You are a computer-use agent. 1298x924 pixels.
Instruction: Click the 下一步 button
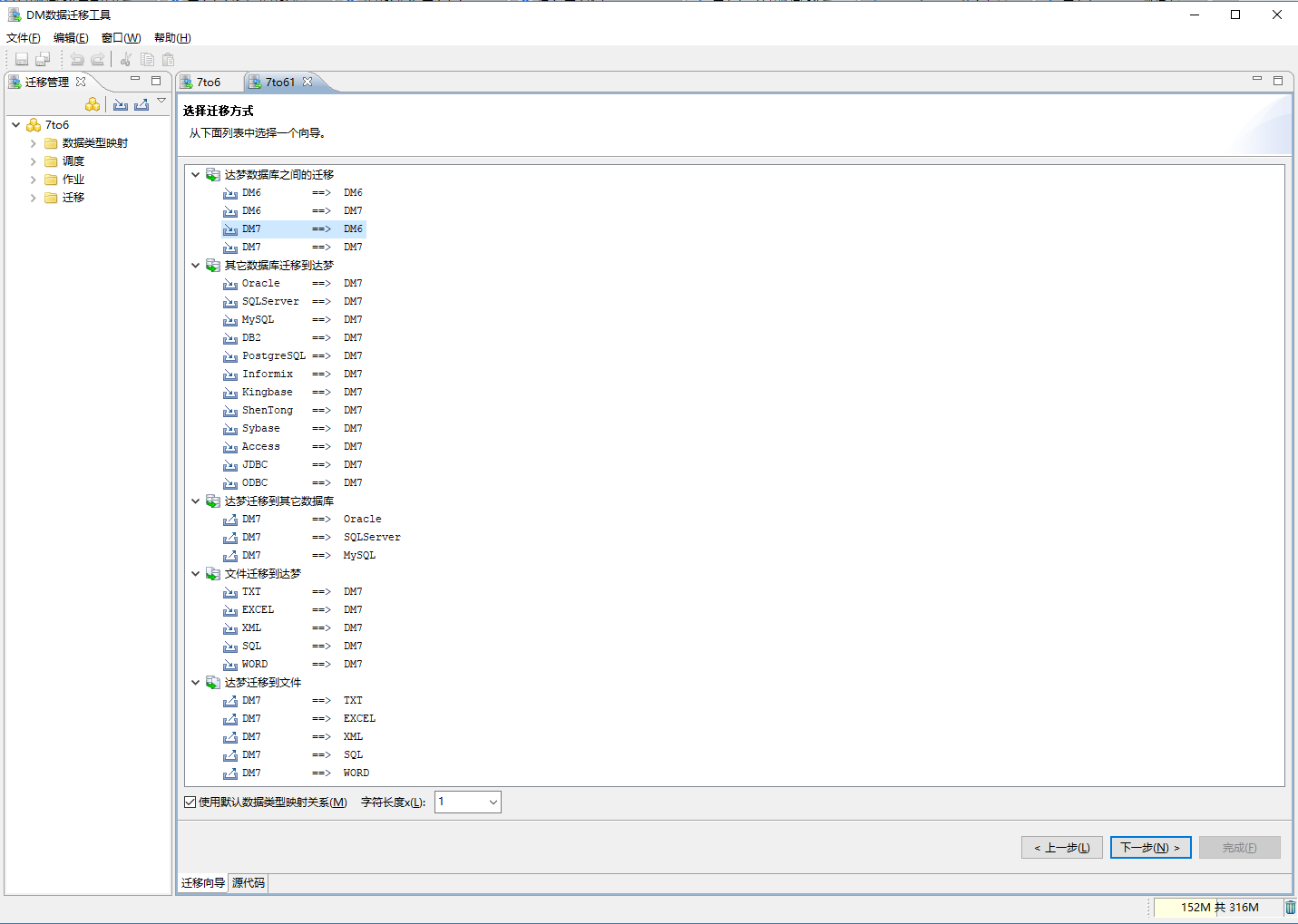(1150, 848)
